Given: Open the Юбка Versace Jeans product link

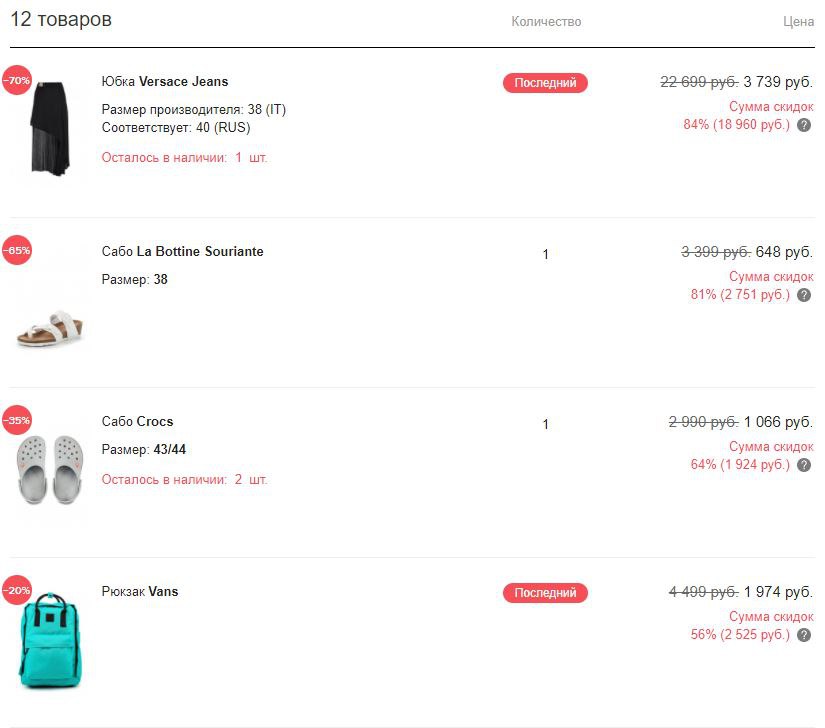Looking at the screenshot, I should tap(165, 82).
